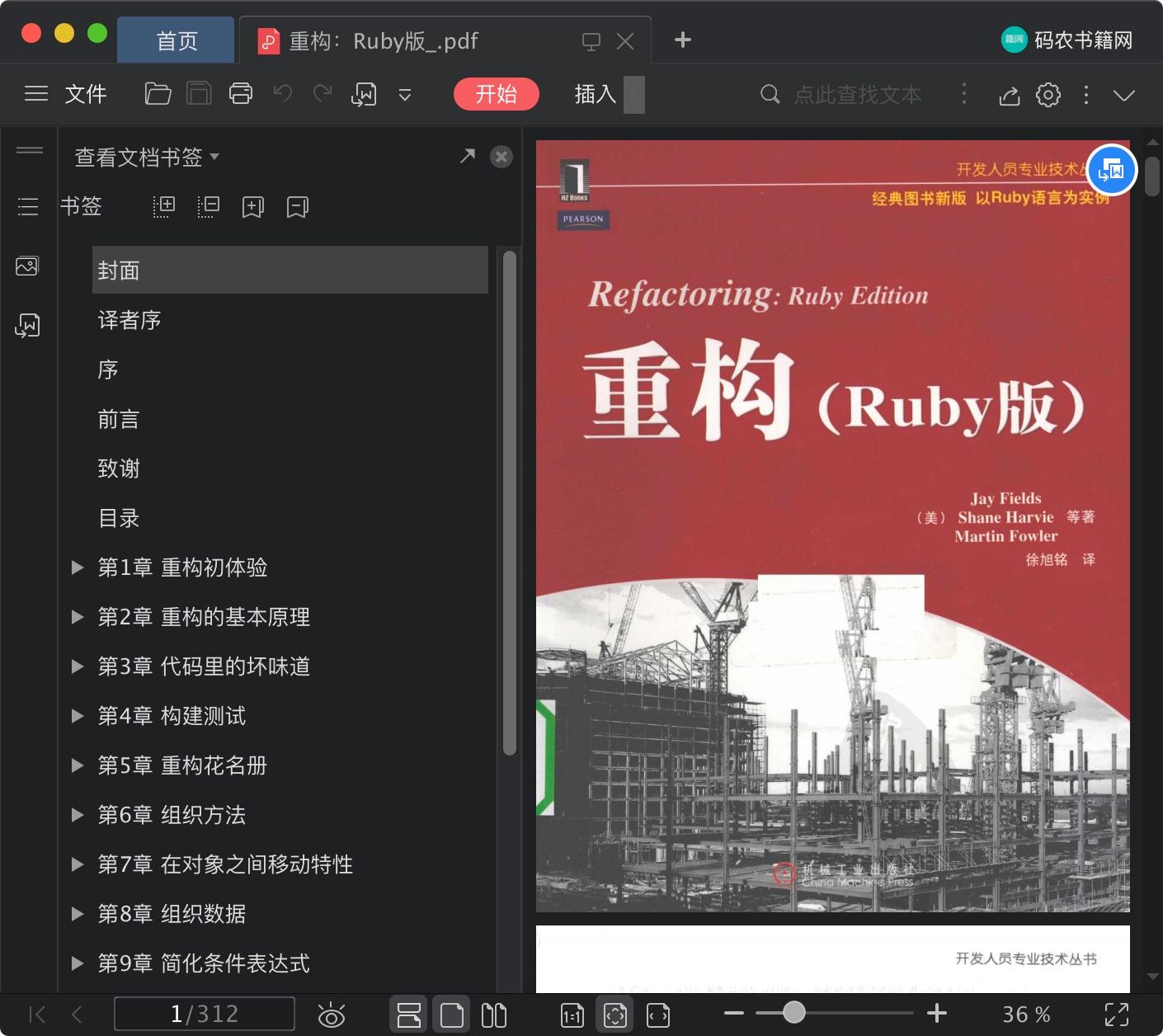Screen dimensions: 1163x1036
Task: Close the 重构：Ruby版_.pdf tab
Action: [x=625, y=41]
